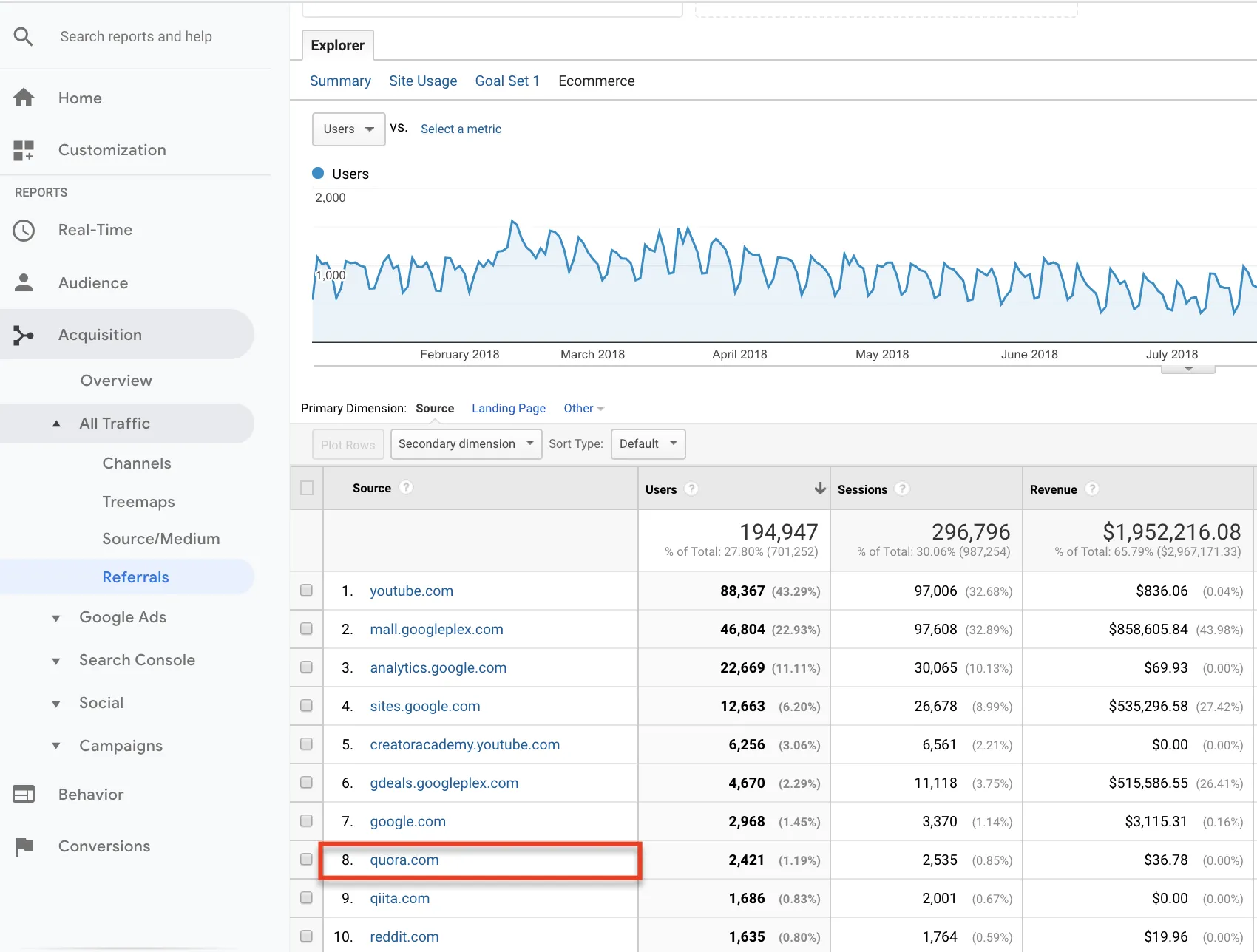Check the reddit.com row checkbox
The image size is (1257, 952).
point(306,936)
